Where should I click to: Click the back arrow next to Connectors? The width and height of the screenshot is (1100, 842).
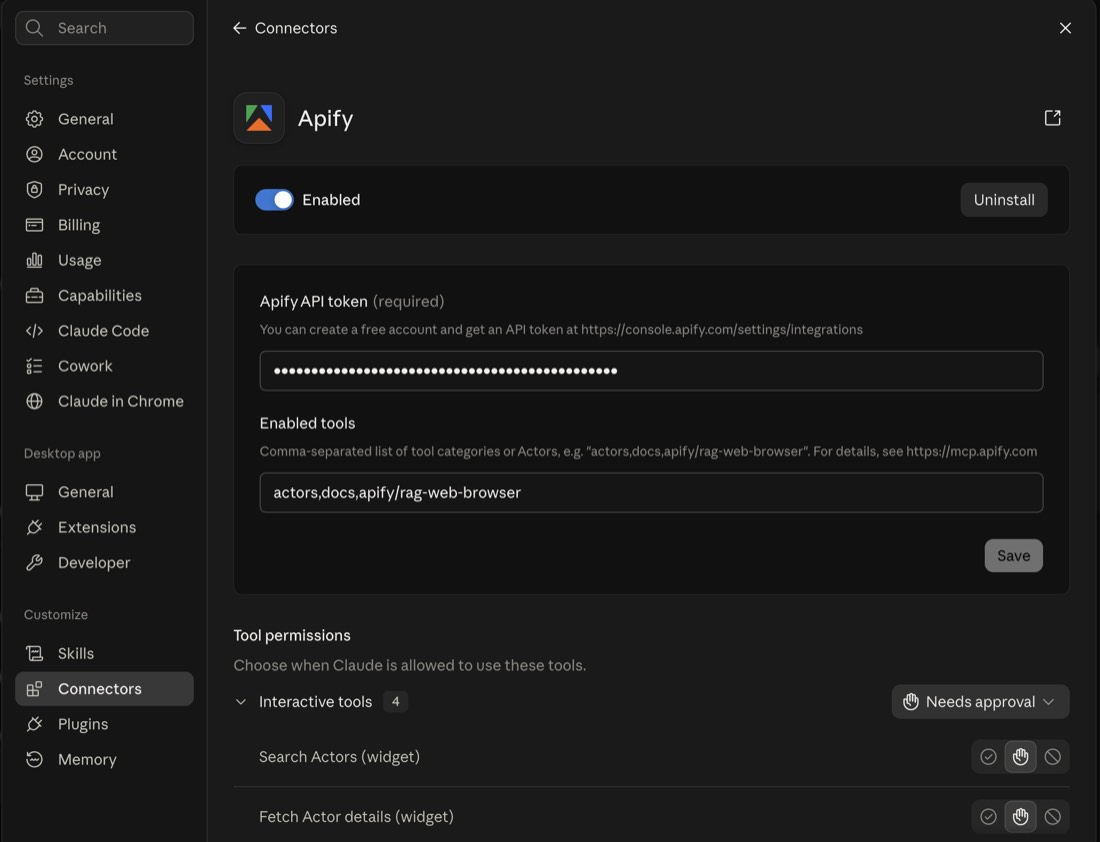(239, 28)
